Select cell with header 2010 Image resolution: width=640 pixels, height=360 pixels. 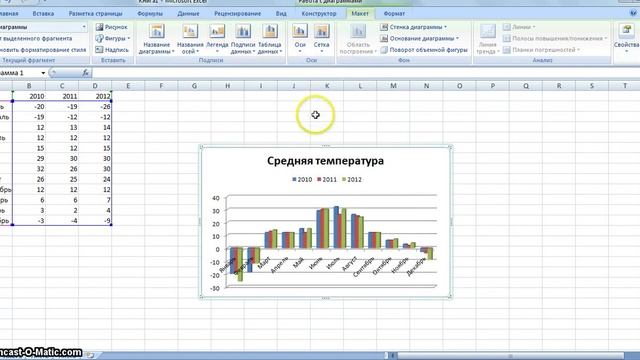[29, 96]
